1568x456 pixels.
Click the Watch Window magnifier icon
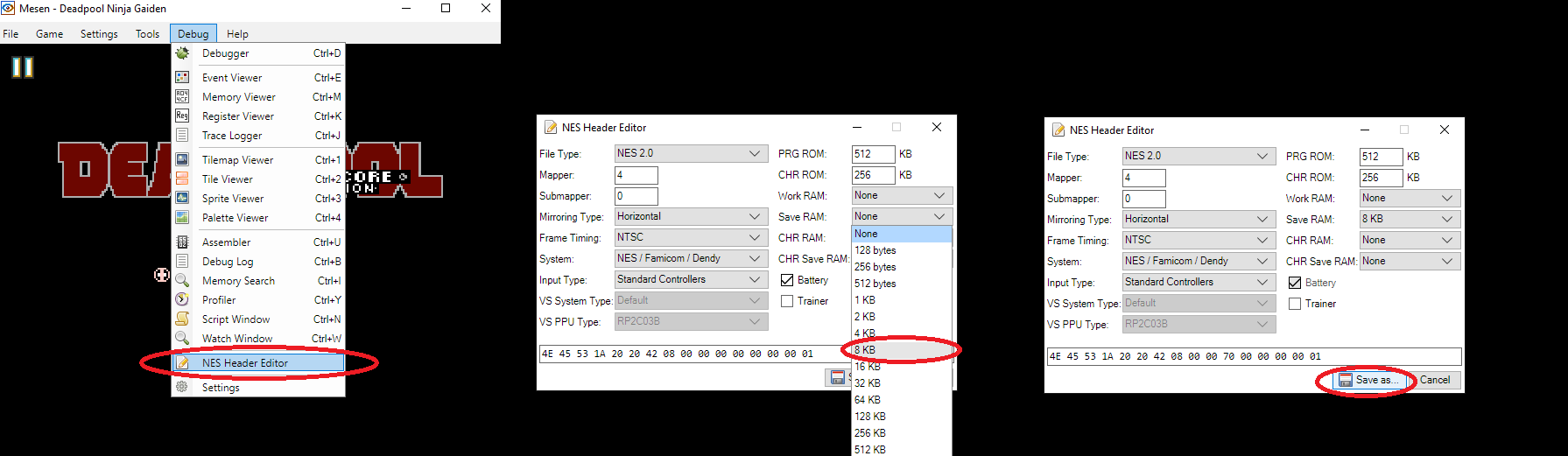182,338
